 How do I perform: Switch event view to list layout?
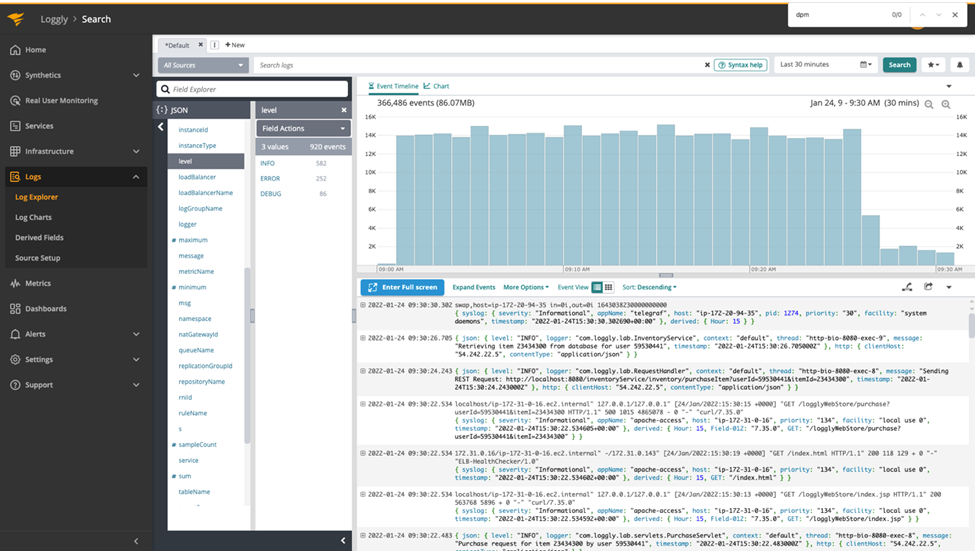click(597, 287)
